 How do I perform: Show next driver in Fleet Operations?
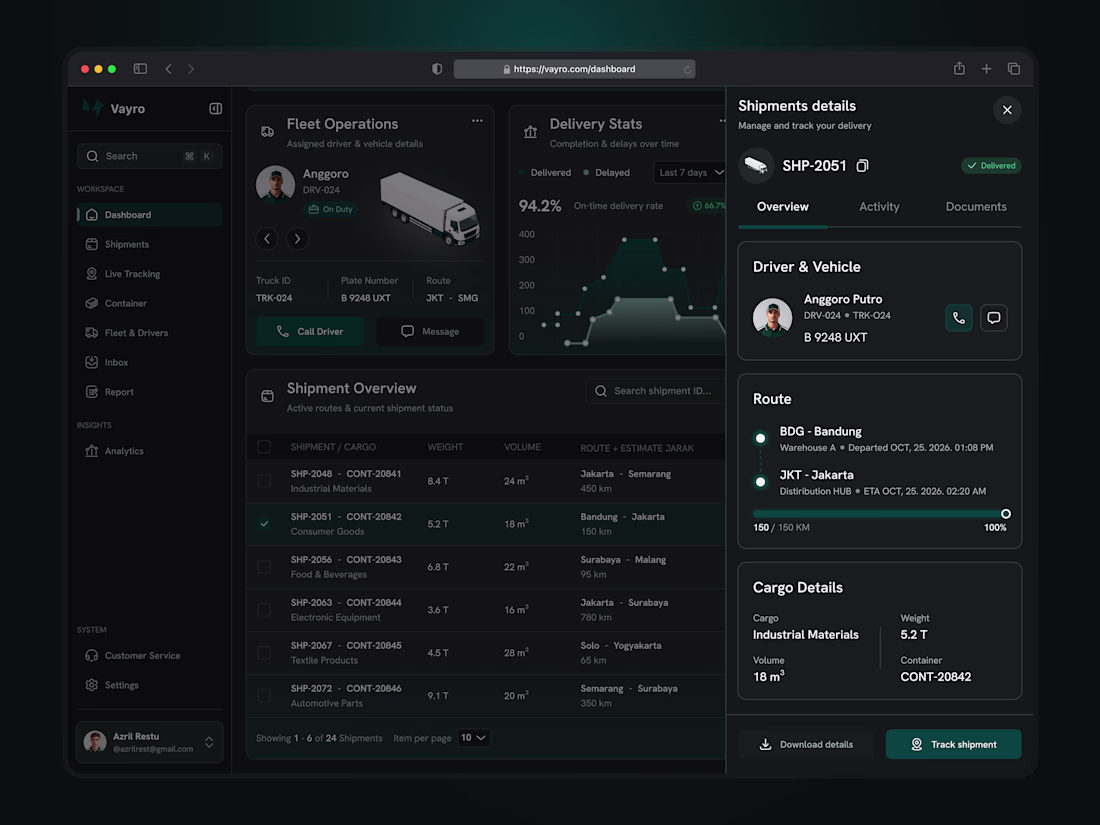297,239
